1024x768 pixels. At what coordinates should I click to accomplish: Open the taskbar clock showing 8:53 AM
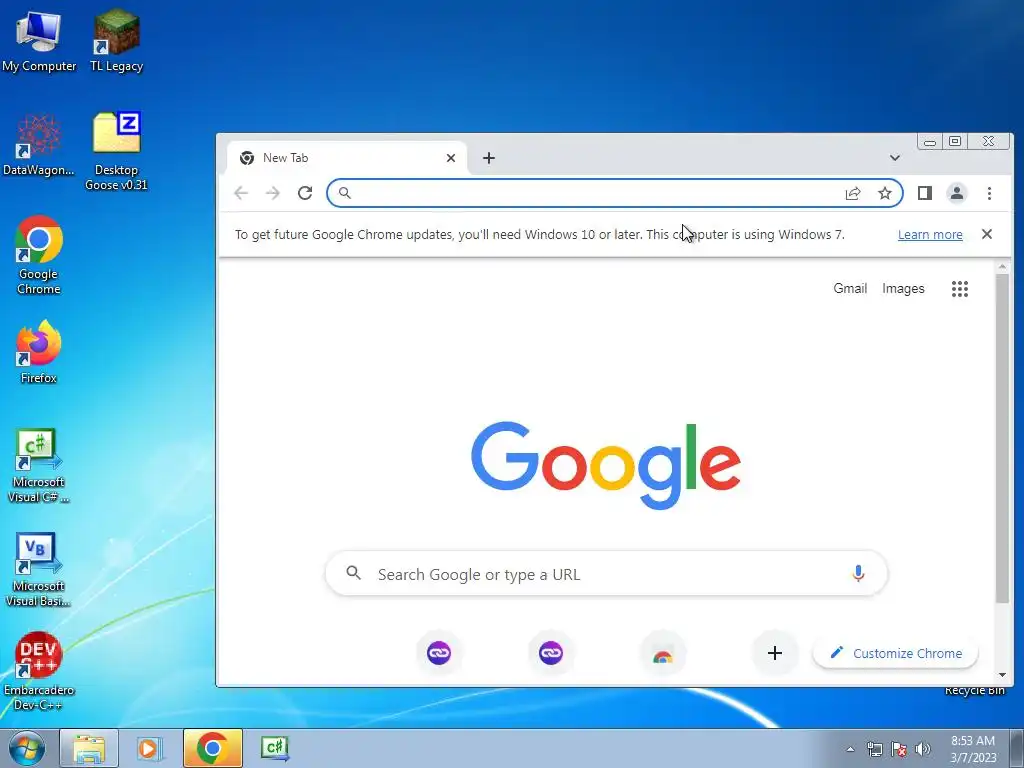(973, 749)
